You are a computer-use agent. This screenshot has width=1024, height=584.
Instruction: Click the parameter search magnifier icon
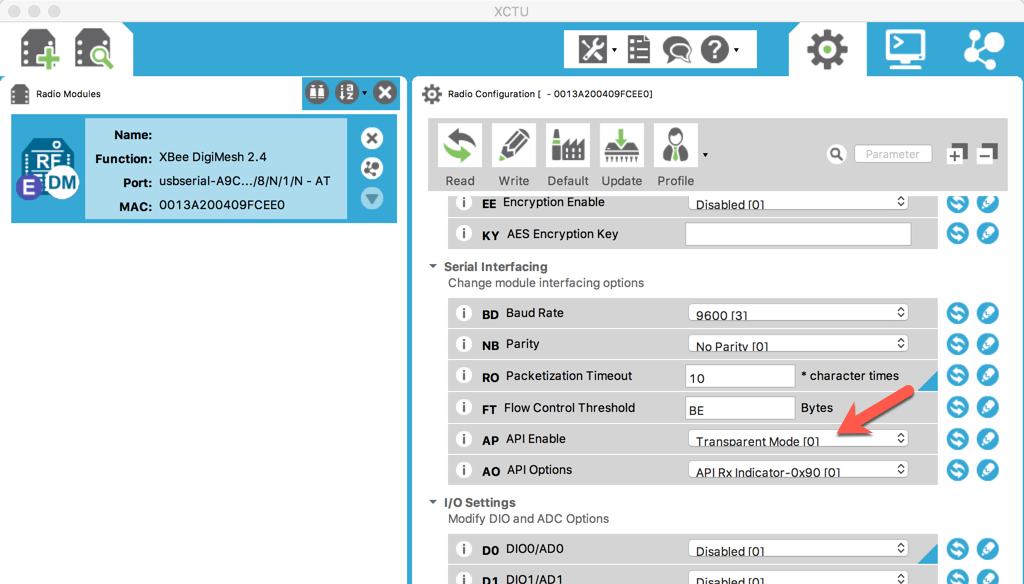[x=836, y=154]
